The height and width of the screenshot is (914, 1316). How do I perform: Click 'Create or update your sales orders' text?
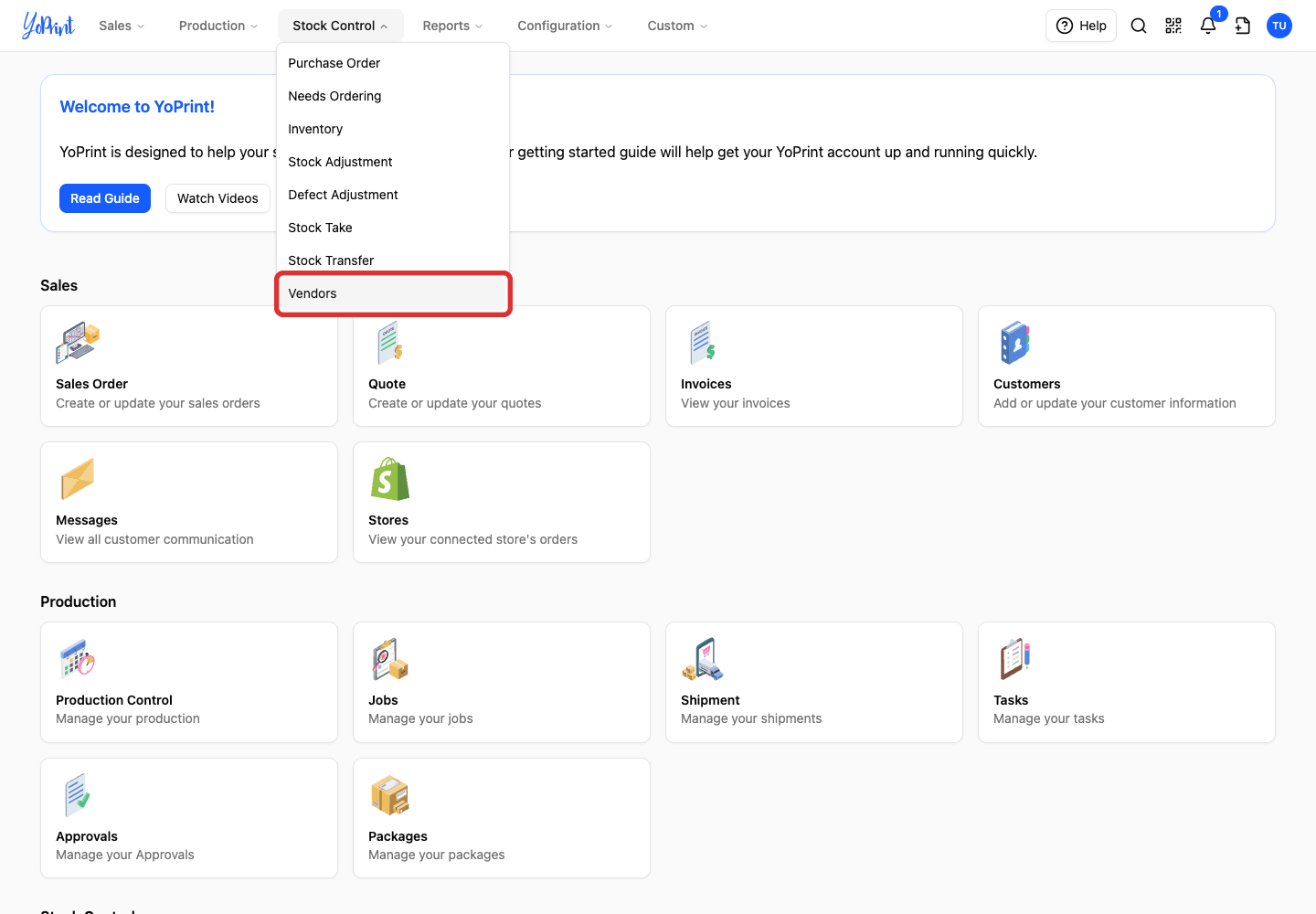tap(158, 403)
